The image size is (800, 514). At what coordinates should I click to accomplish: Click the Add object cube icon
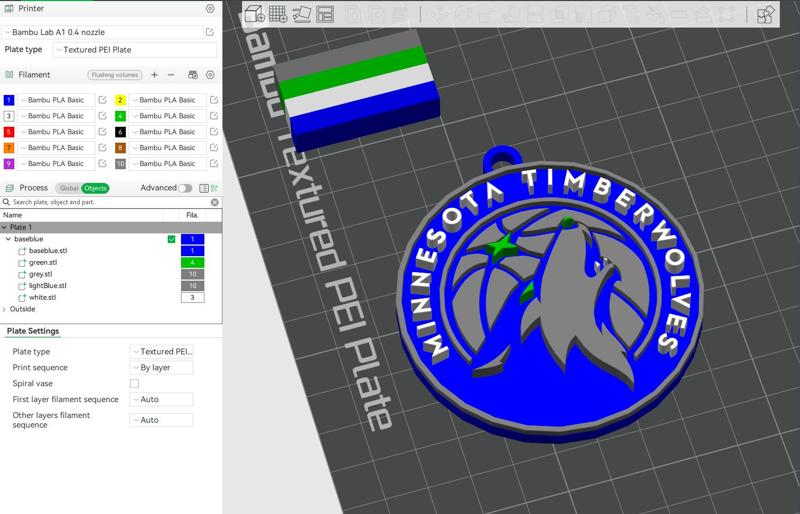pos(254,14)
